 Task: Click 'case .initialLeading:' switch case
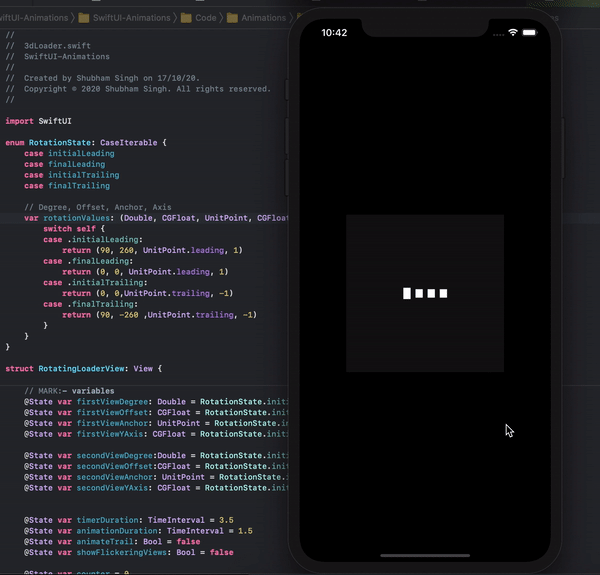93,239
